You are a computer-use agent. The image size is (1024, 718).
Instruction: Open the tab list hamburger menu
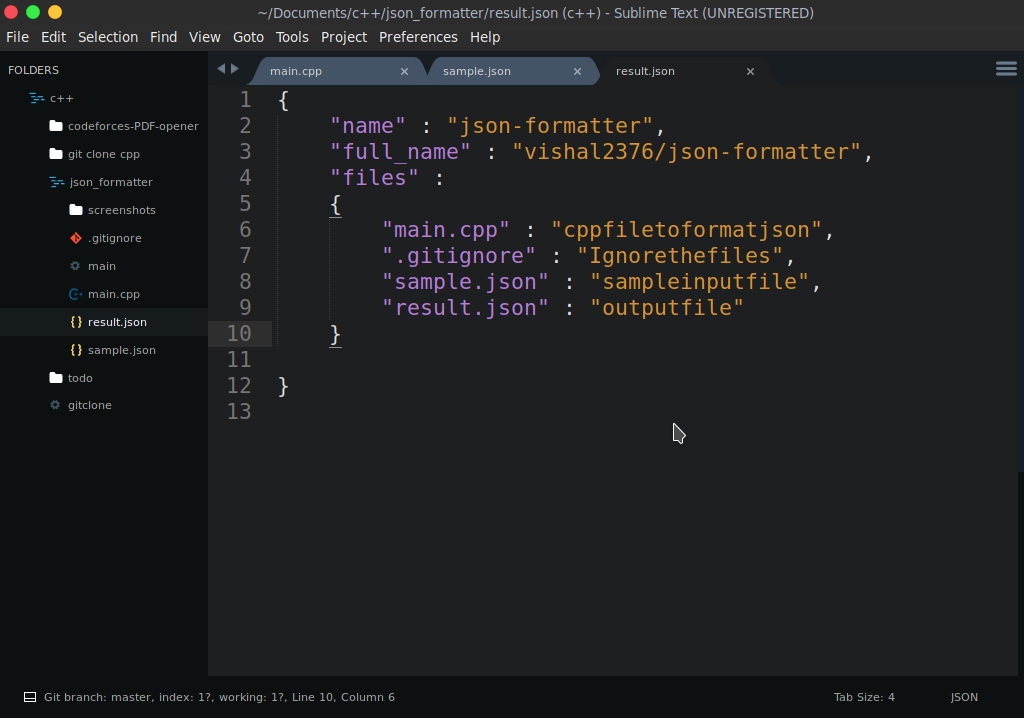click(x=1006, y=69)
